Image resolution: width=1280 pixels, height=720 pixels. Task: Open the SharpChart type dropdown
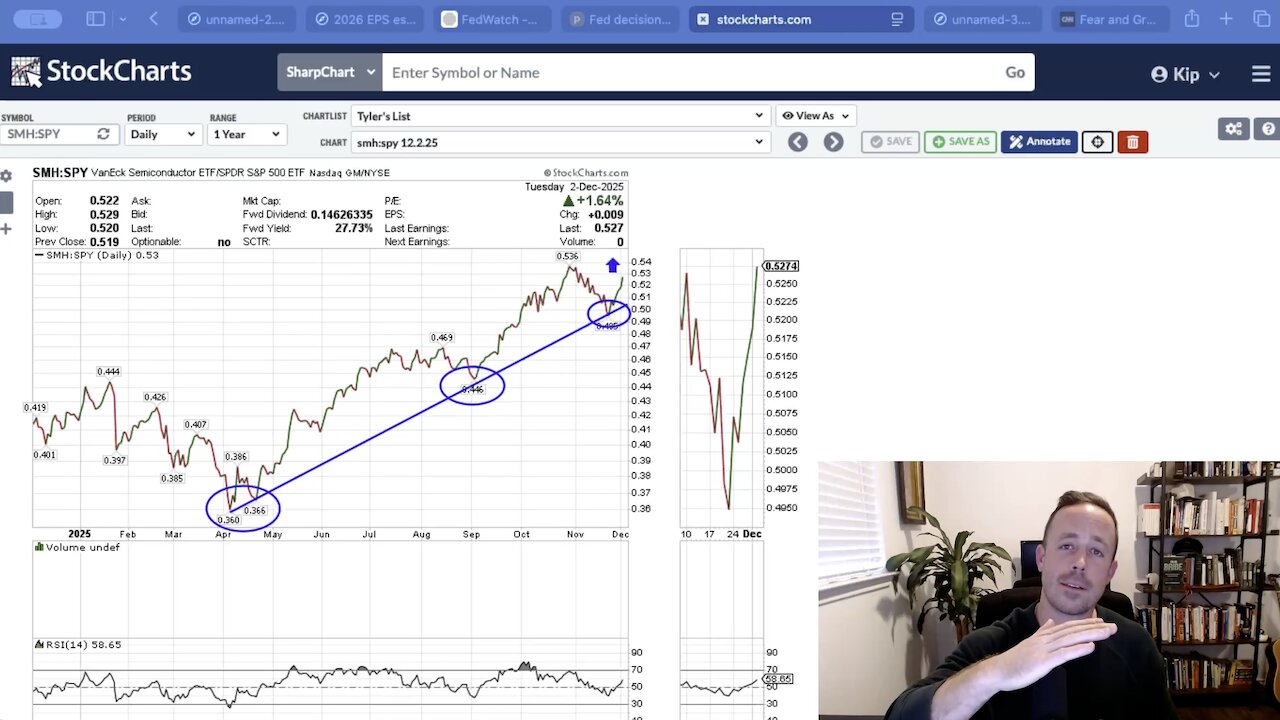329,72
